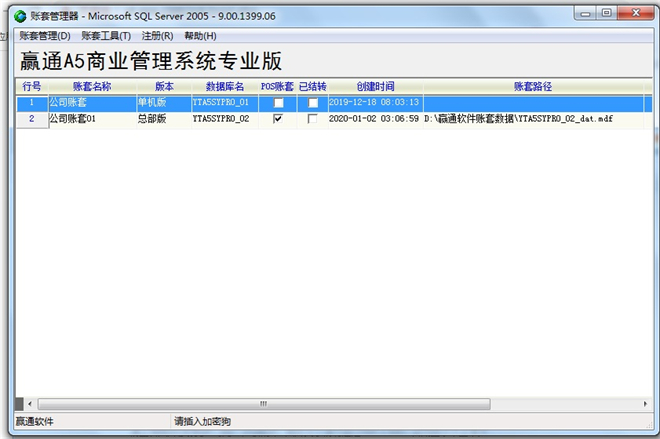Click the YTA5SYPRO_02_dat.mdf path cell
This screenshot has height=439, width=660.
pos(533,119)
